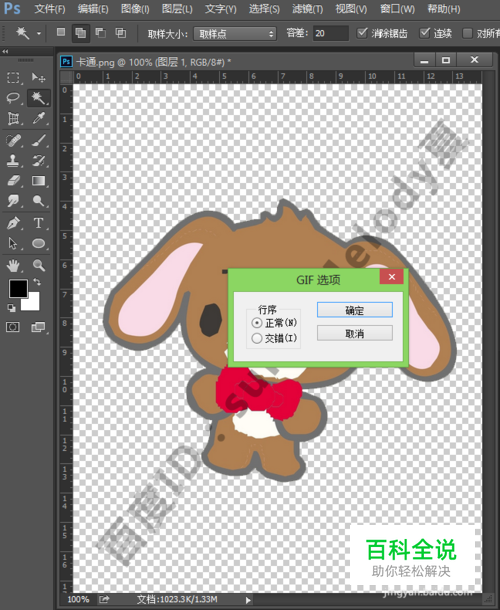Select the Zoom tool
This screenshot has height=610, width=500.
[38, 266]
